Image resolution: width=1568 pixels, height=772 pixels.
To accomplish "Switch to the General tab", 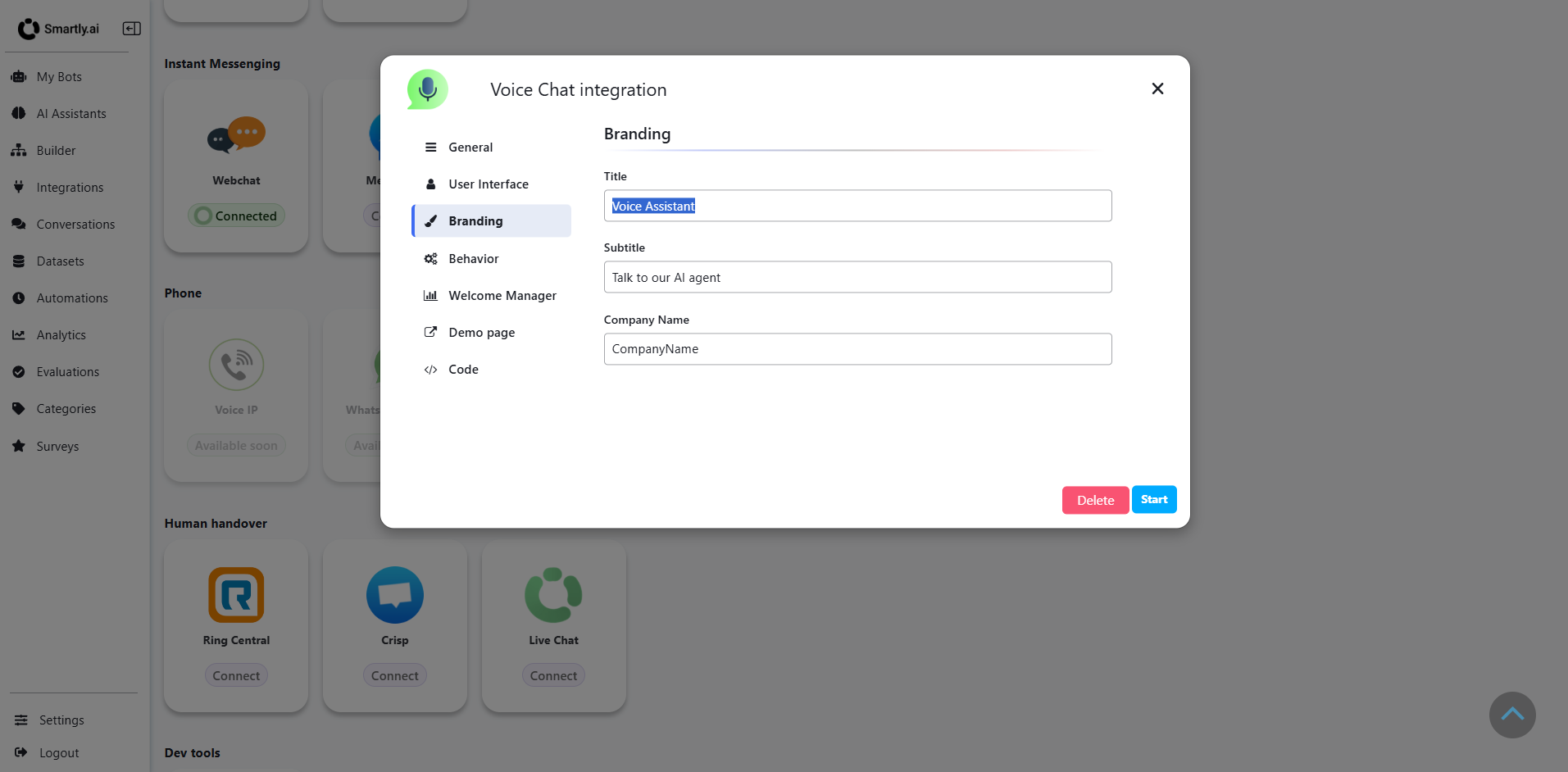I will tap(470, 147).
